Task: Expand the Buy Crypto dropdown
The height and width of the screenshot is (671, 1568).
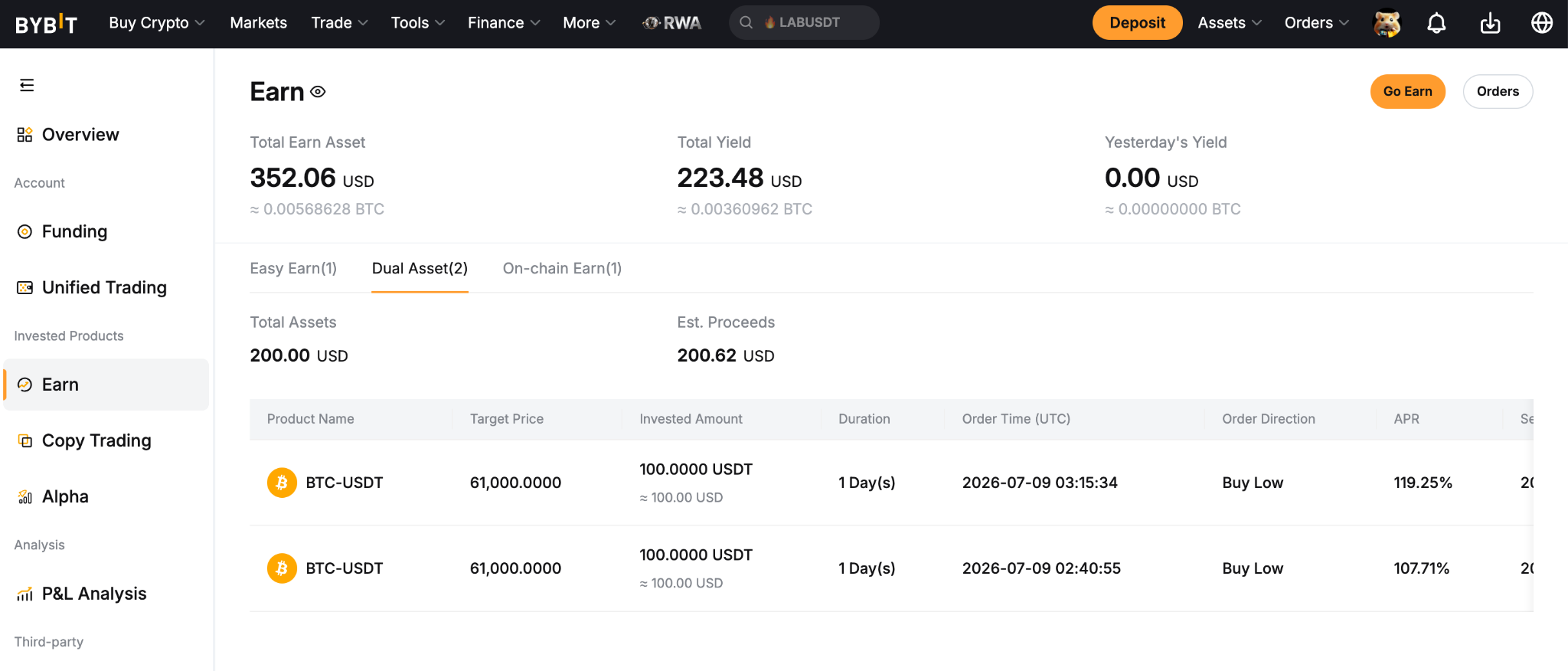Action: 157,23
